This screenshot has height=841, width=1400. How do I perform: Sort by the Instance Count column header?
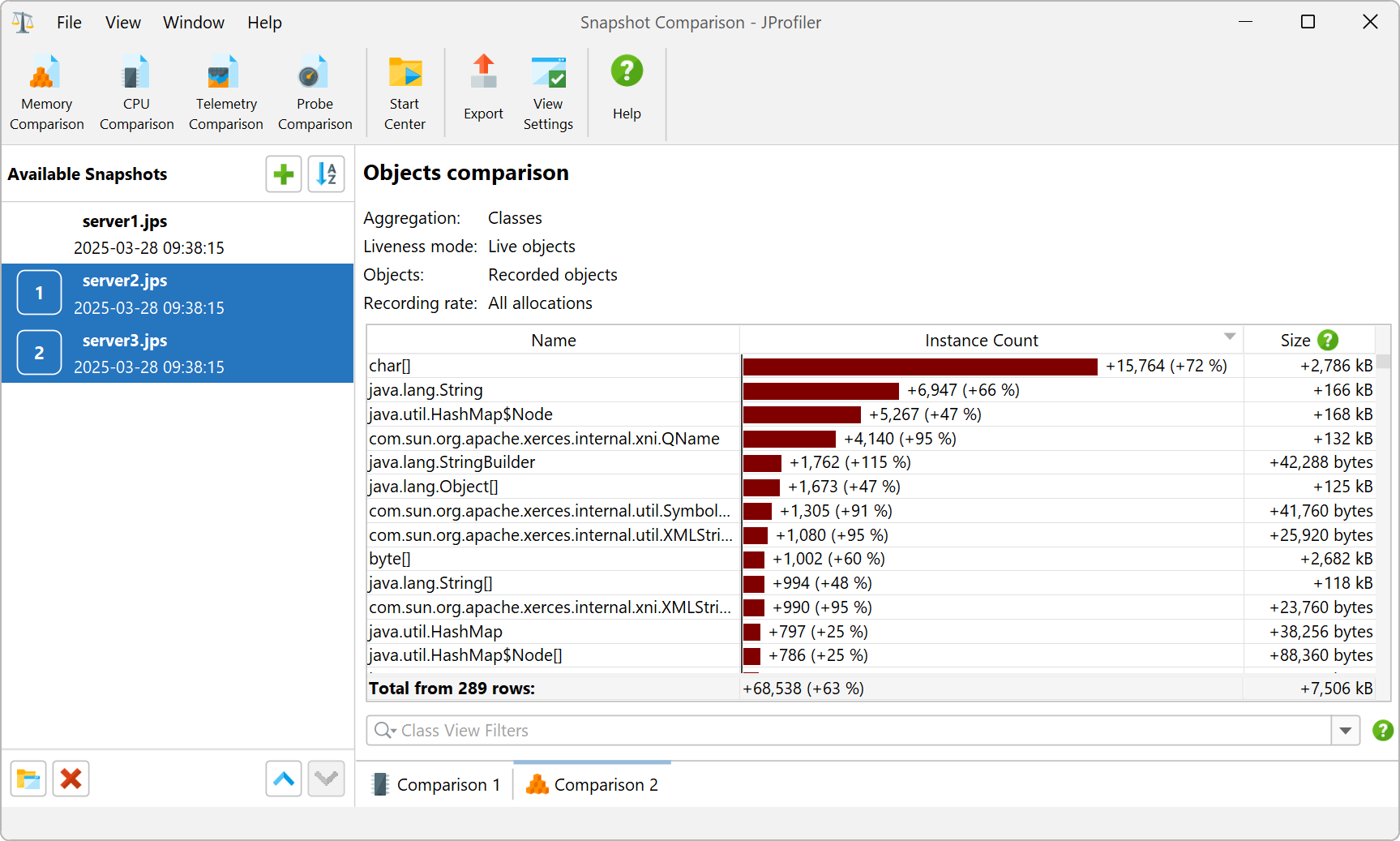pyautogui.click(x=991, y=341)
